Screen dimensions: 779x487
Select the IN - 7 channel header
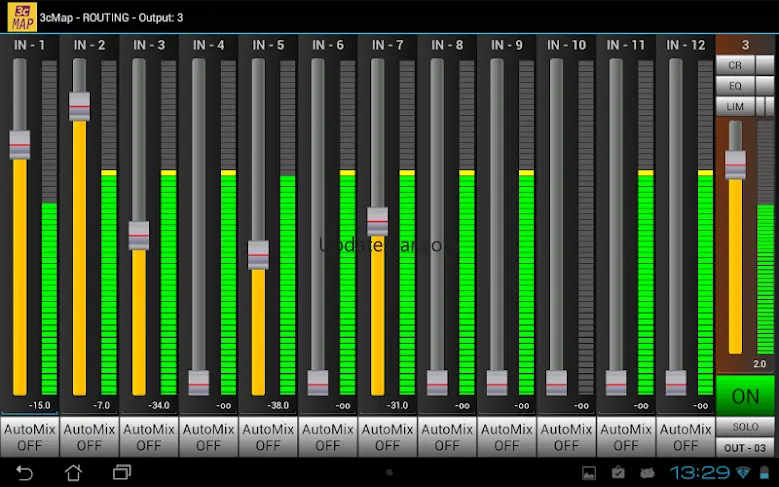pyautogui.click(x=387, y=45)
